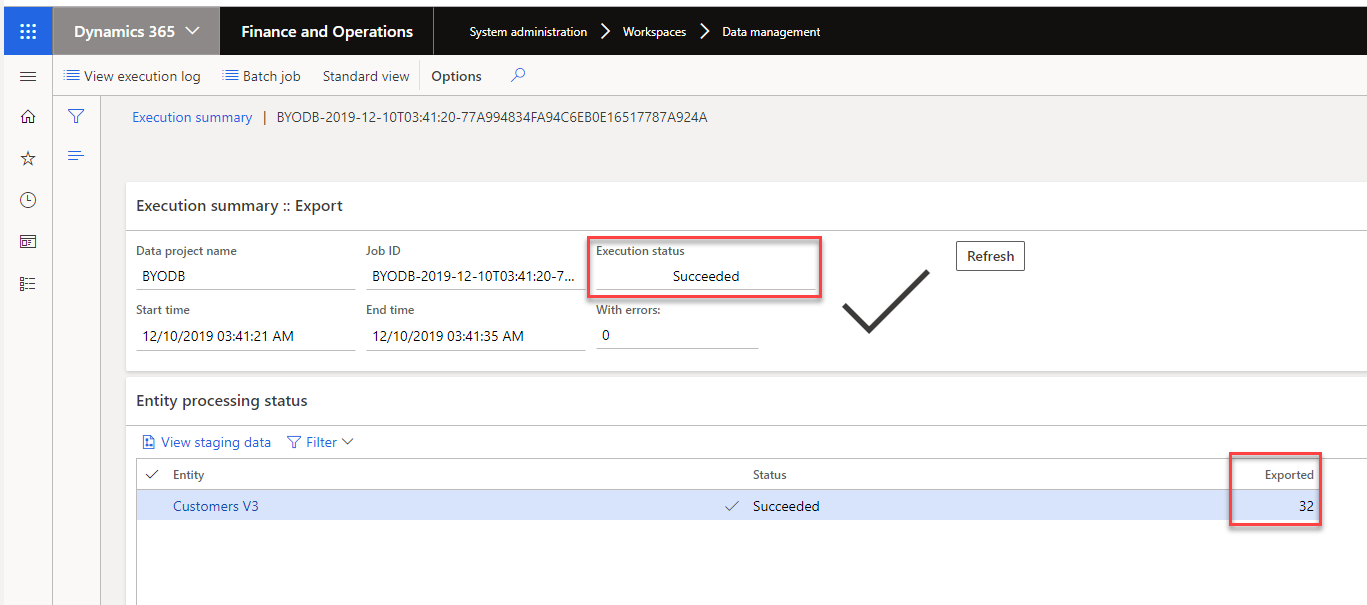Open the Workspaces breadcrumb
This screenshot has height=605, width=1367.
(x=654, y=32)
